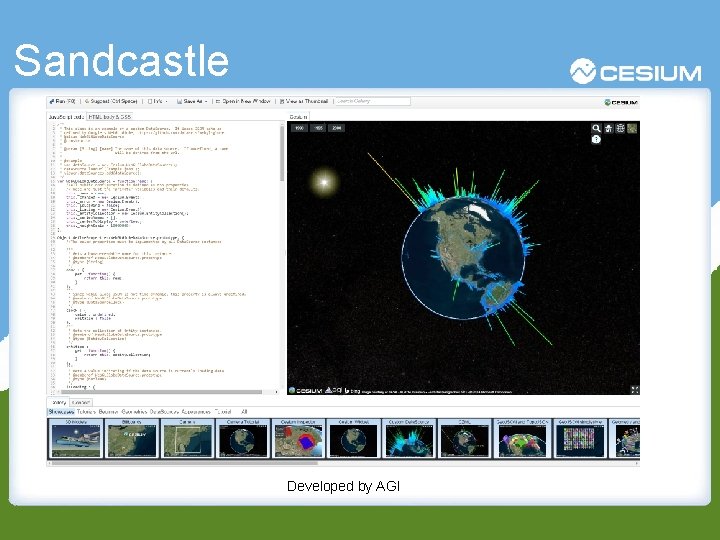Select the Showcases gallery category
This screenshot has height=540, width=720.
pyautogui.click(x=61, y=412)
